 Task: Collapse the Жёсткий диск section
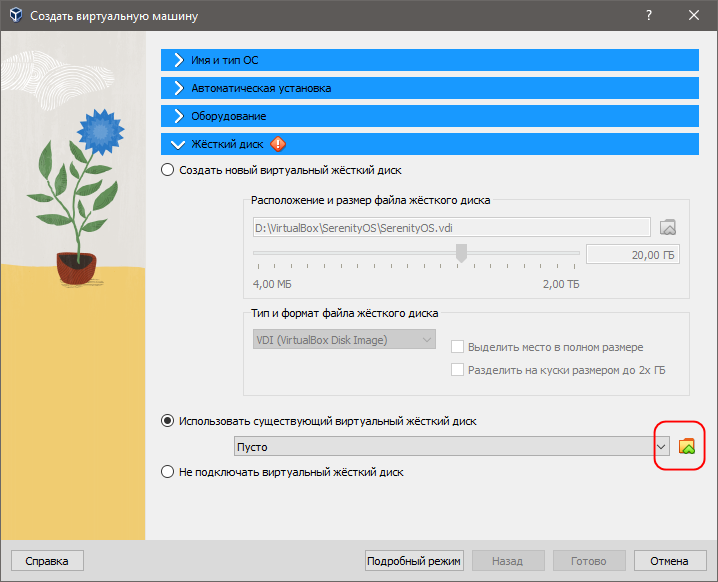(x=430, y=144)
